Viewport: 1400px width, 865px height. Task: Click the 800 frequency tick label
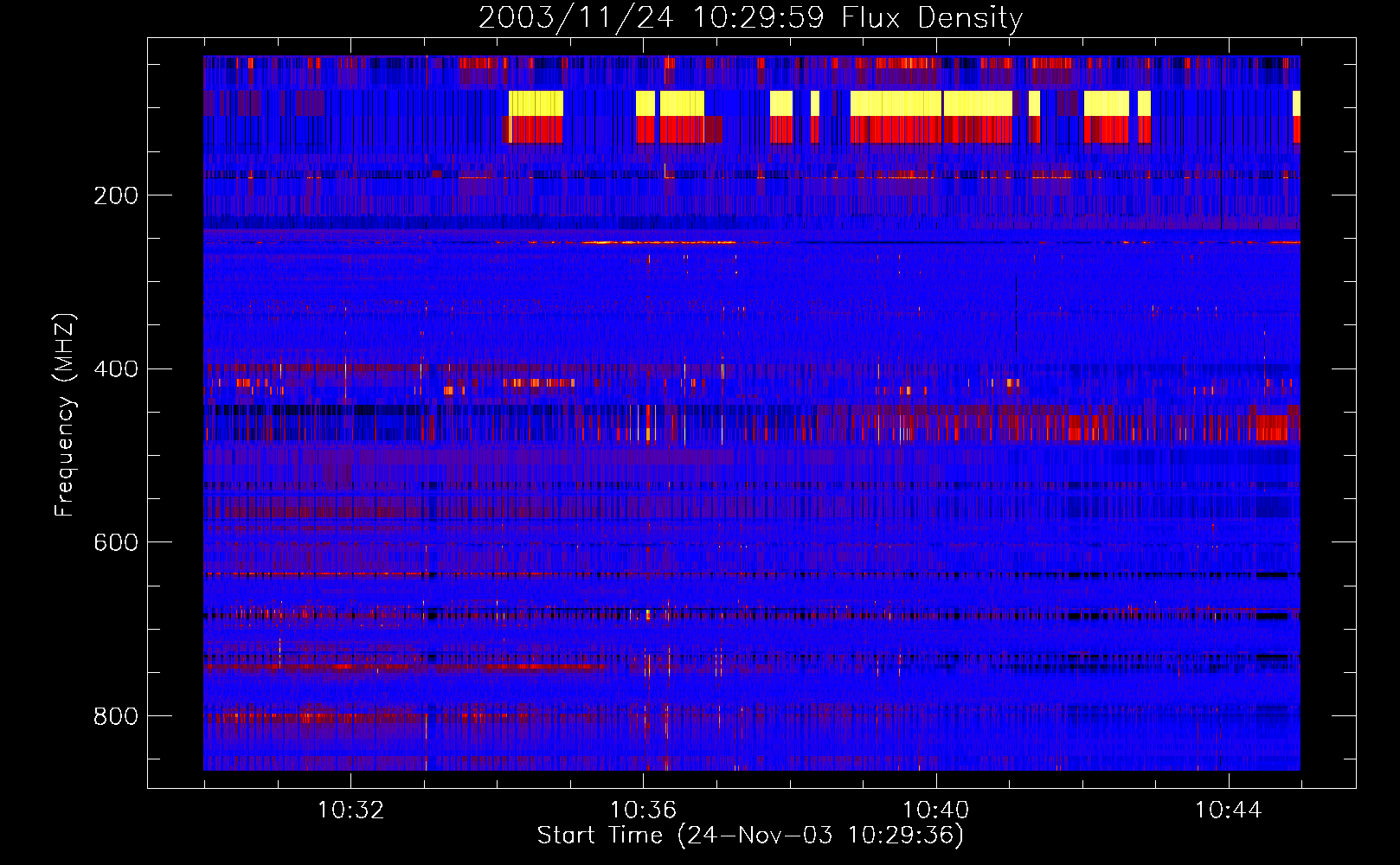116,716
